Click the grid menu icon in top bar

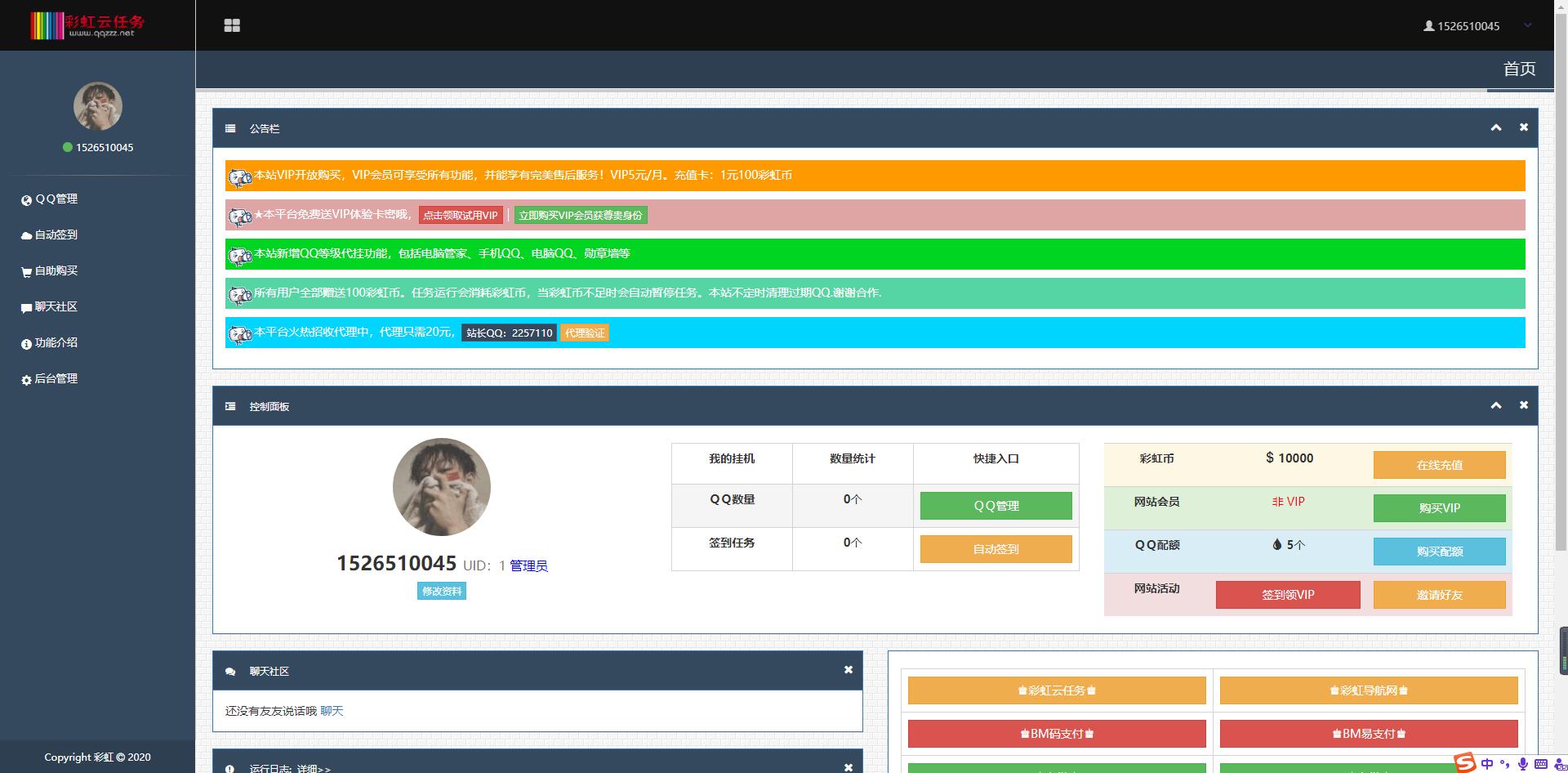[232, 25]
